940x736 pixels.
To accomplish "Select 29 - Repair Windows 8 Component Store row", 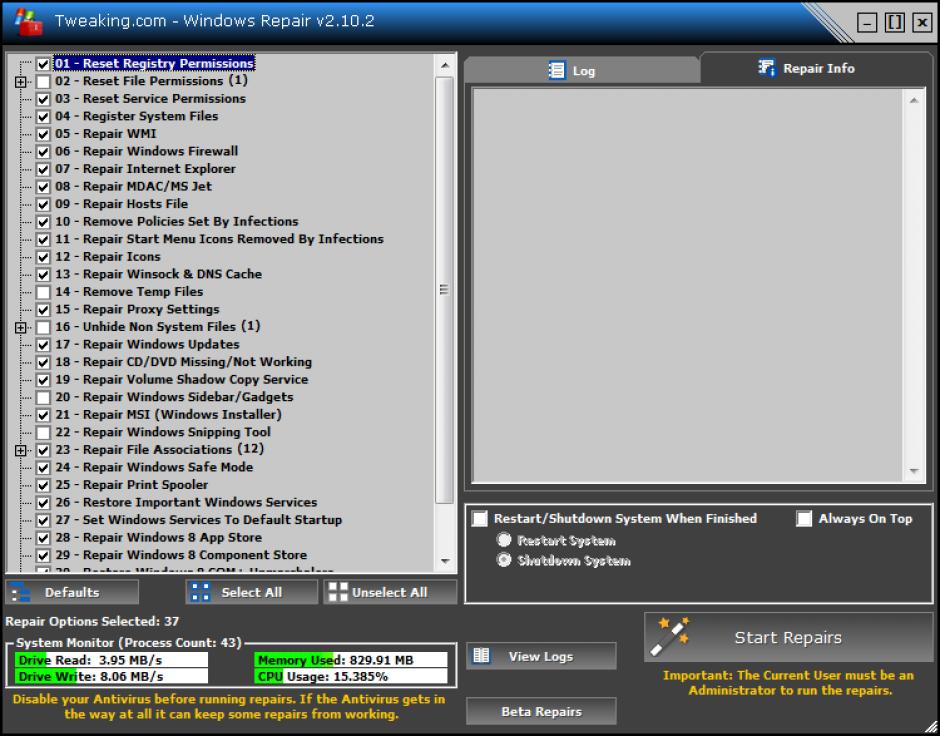I will coord(181,555).
